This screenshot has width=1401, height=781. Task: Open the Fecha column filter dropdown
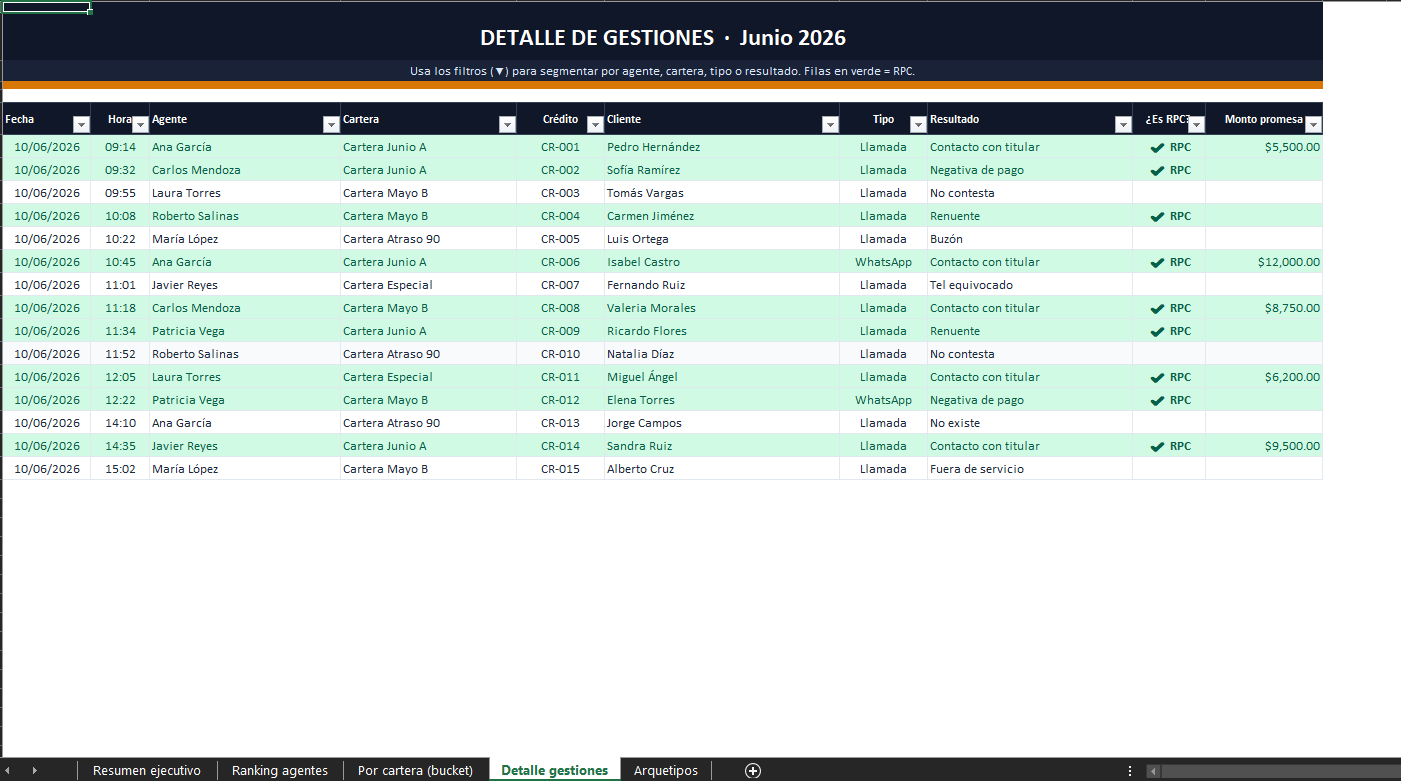[x=81, y=125]
